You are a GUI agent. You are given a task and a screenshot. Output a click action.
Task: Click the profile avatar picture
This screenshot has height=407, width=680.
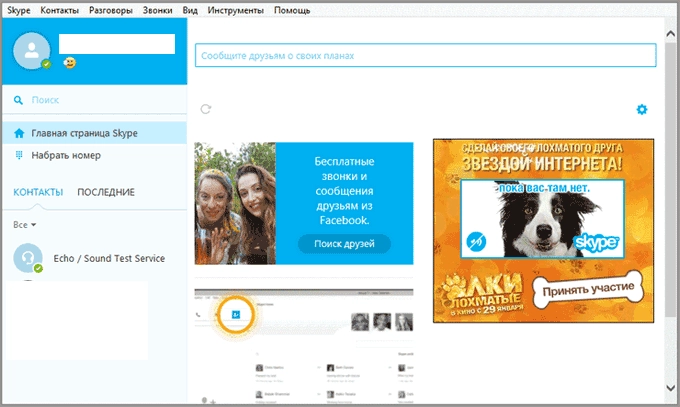click(x=31, y=51)
